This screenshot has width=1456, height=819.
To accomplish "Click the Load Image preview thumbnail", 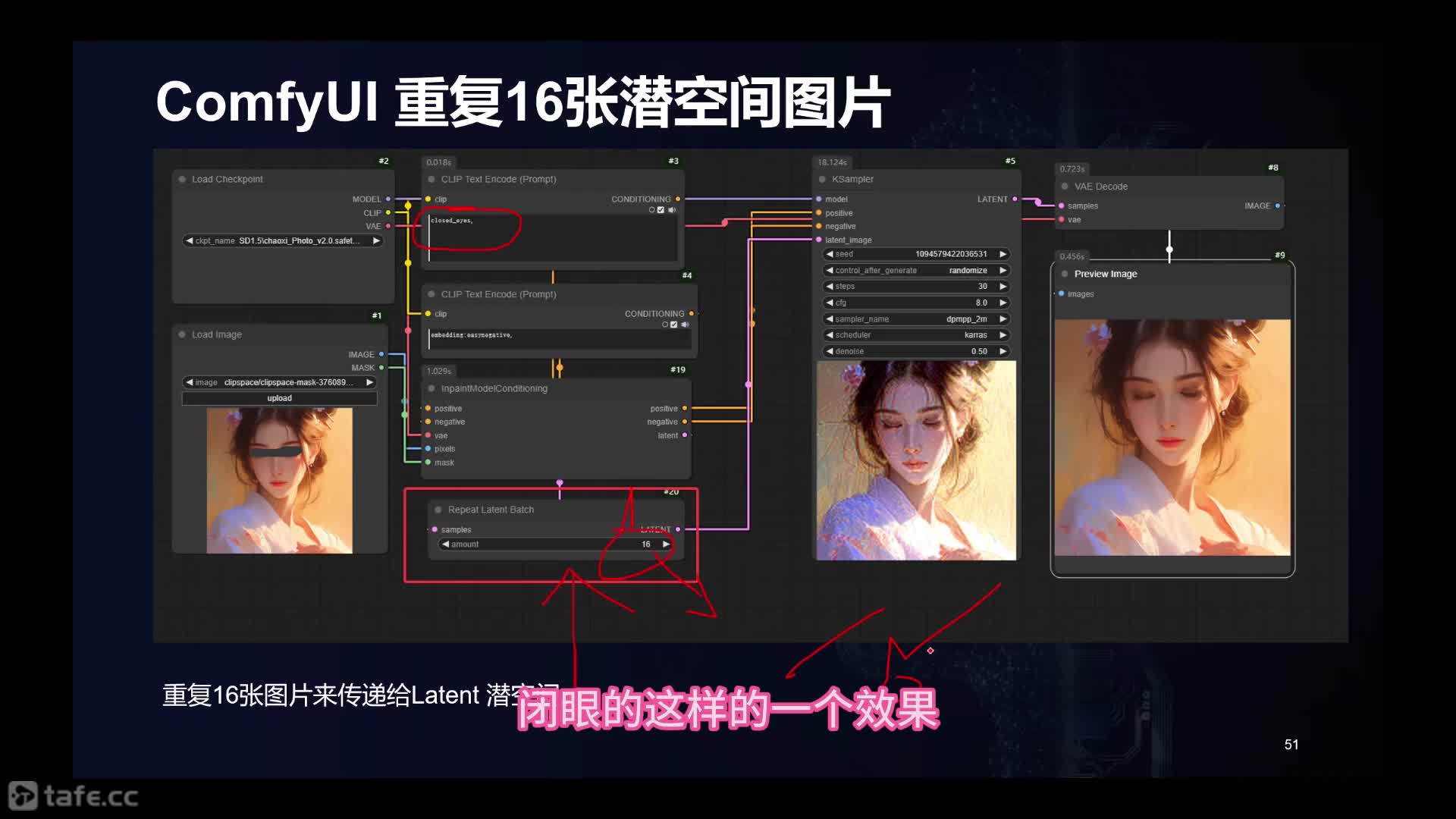I will click(x=279, y=481).
